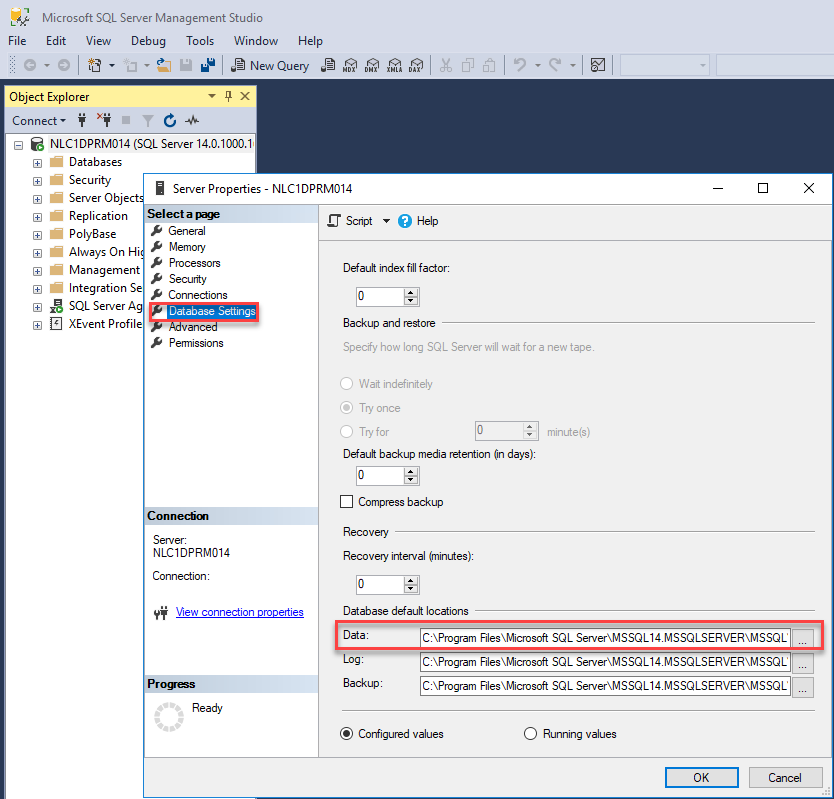Select the Try once radio button
This screenshot has width=834, height=799.
pos(346,407)
